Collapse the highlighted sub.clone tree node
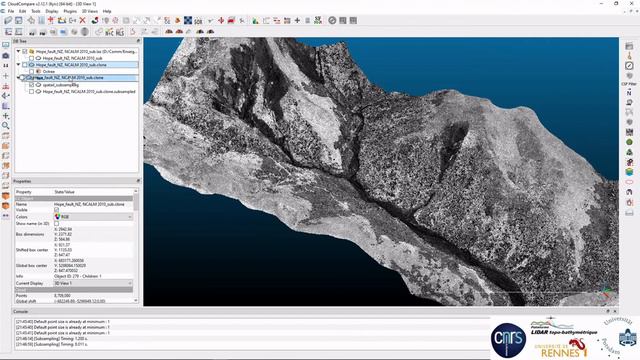640x360 pixels. pos(18,65)
